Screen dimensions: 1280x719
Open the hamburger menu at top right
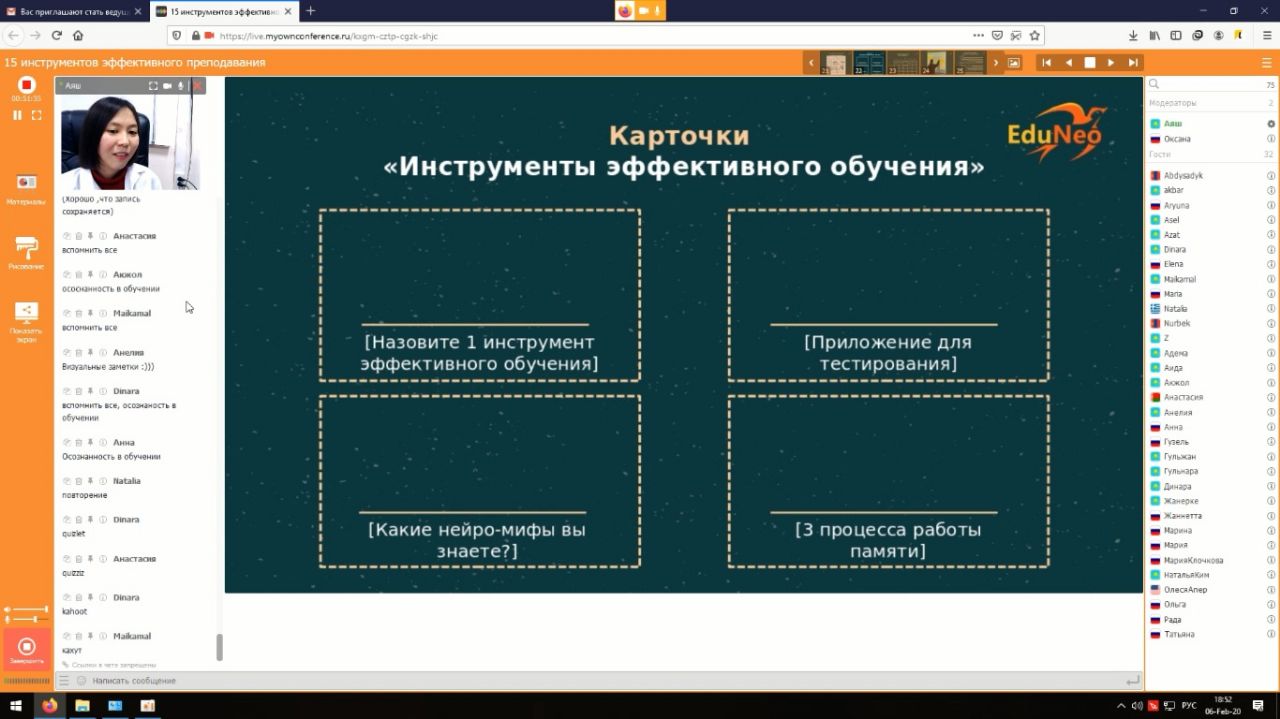pyautogui.click(x=1266, y=62)
